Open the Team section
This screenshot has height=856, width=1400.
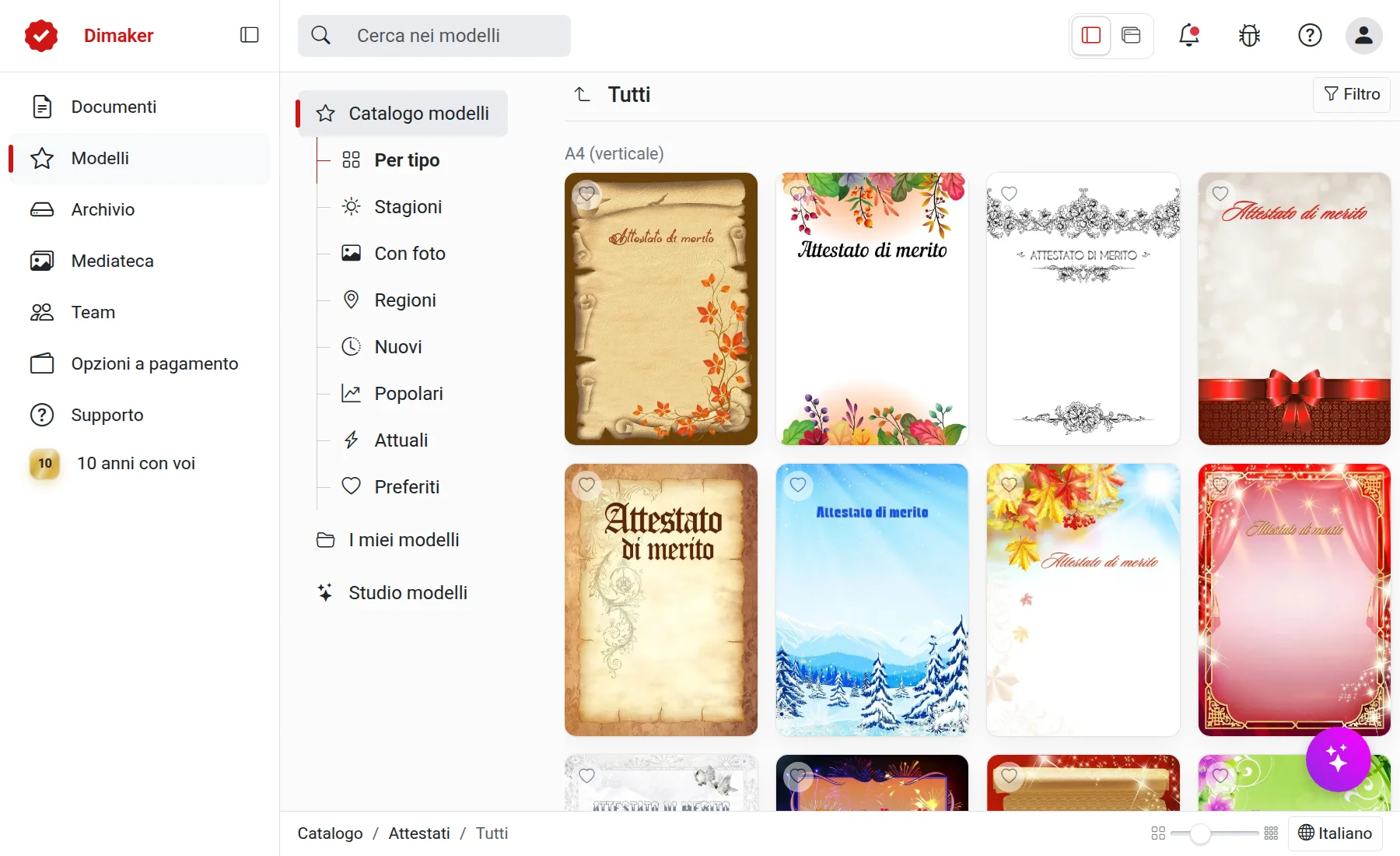140,312
